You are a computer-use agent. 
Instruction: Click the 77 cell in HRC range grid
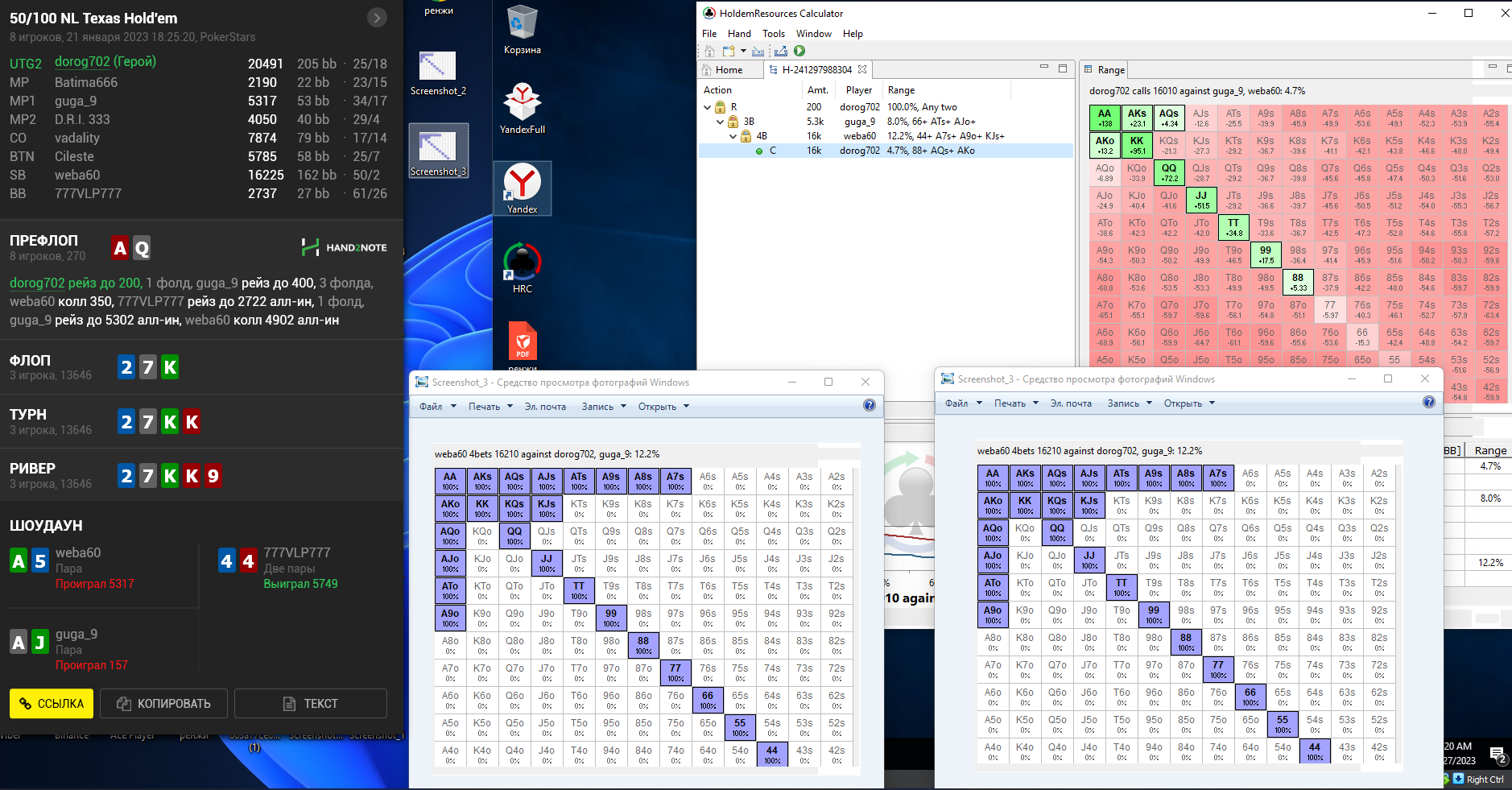coord(1330,309)
